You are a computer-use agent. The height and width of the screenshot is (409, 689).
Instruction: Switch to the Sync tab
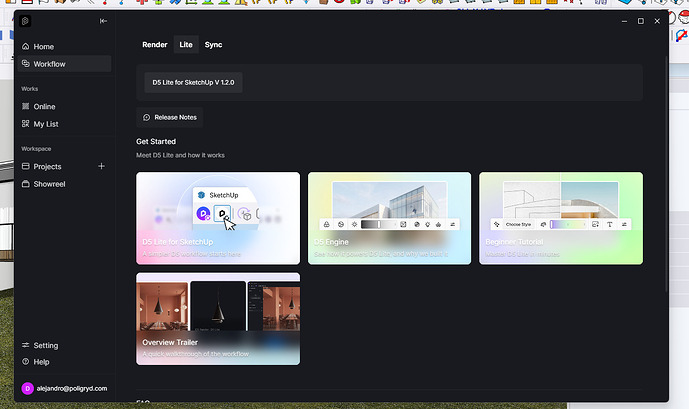(213, 45)
